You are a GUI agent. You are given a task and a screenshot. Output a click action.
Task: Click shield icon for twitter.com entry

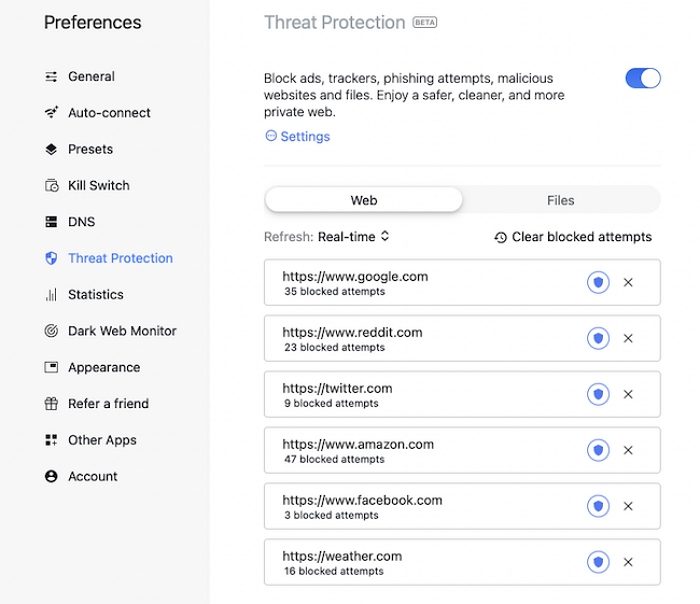[x=598, y=395]
